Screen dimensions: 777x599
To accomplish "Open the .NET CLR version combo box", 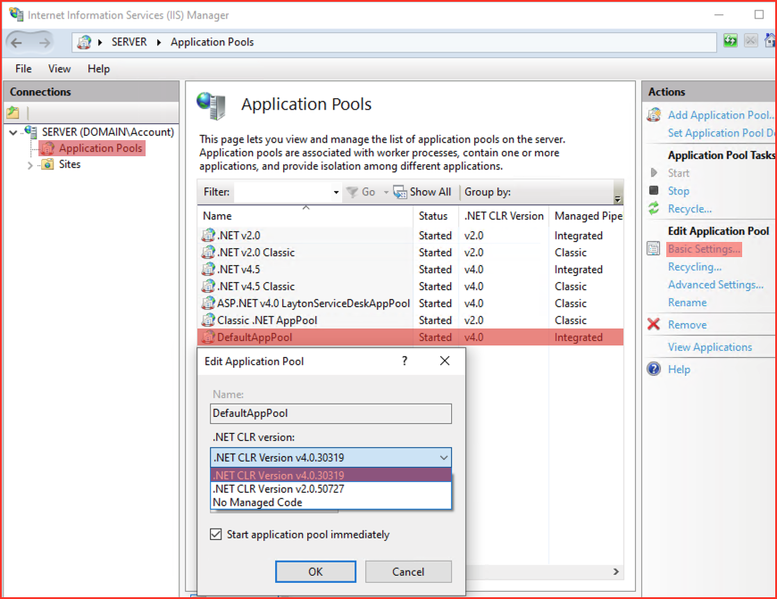I will [x=331, y=457].
